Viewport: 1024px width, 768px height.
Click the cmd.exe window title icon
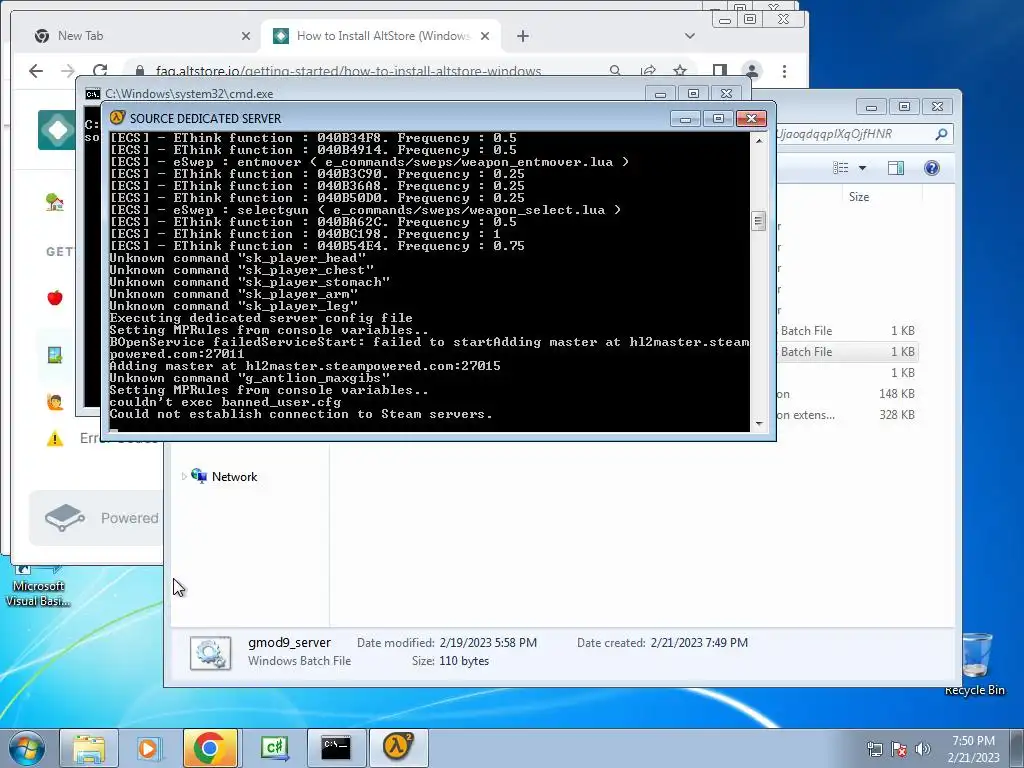pyautogui.click(x=93, y=93)
